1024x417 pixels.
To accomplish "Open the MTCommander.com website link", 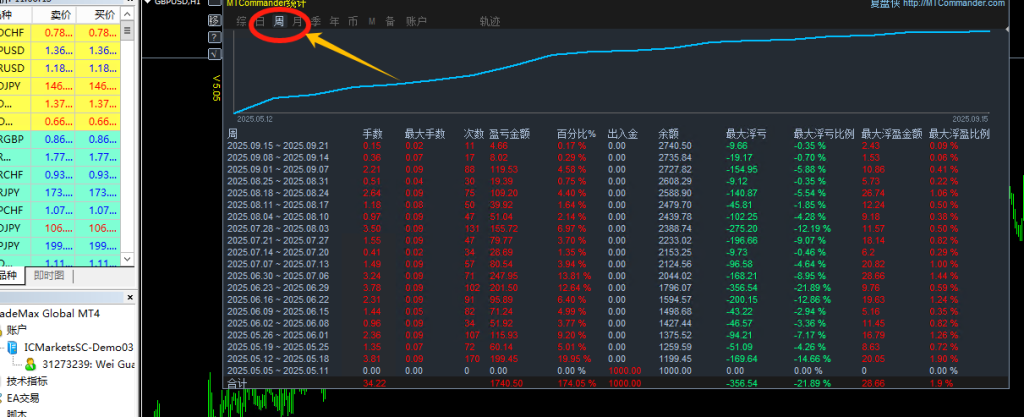I will (954, 3).
